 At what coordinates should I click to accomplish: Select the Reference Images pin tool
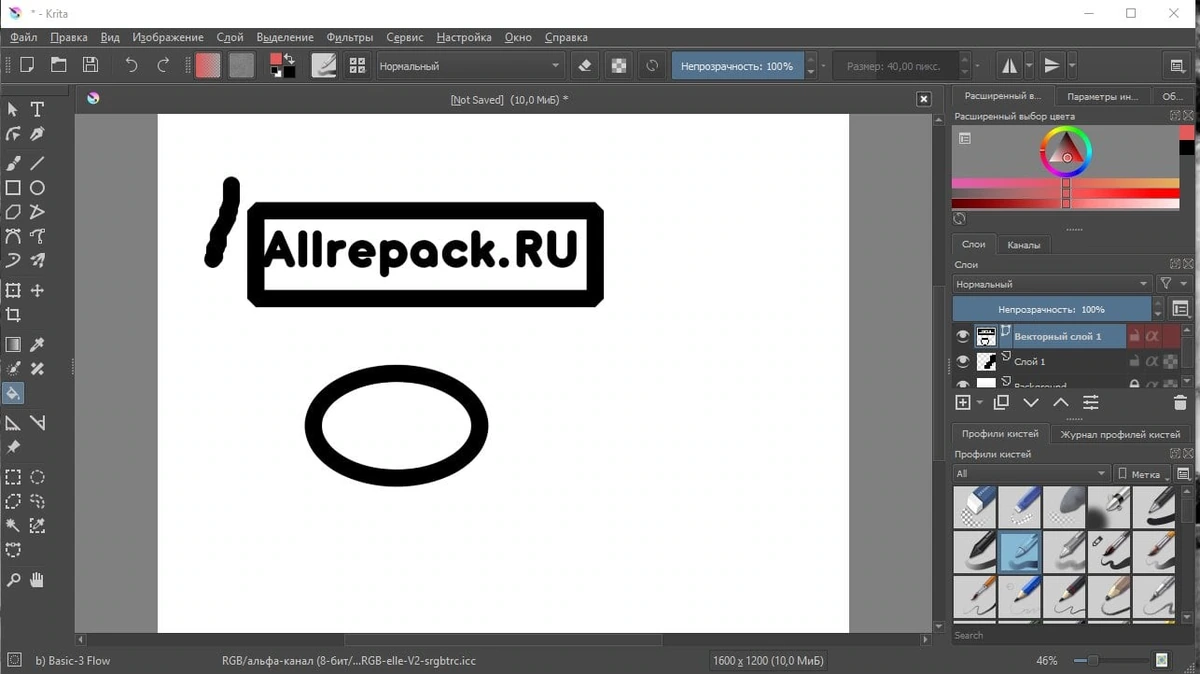(13, 447)
